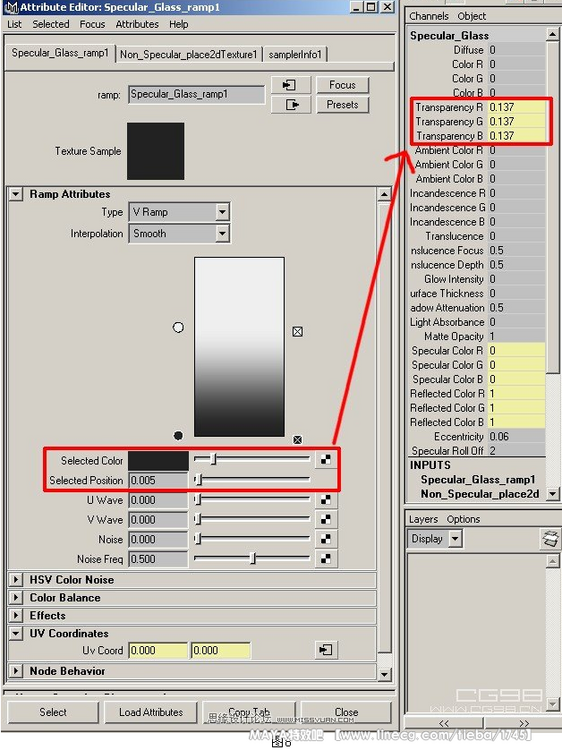562x750 pixels.
Task: Collapse the Ramp Attributes section
Action: 16,194
